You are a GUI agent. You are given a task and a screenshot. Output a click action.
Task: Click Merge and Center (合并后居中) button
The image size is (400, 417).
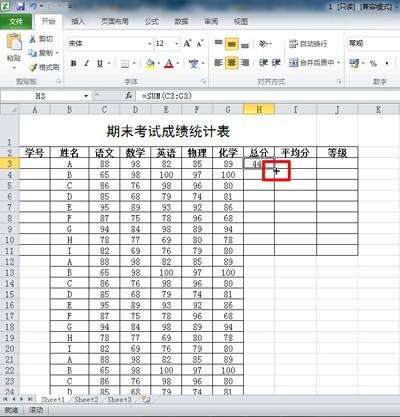[x=311, y=63]
